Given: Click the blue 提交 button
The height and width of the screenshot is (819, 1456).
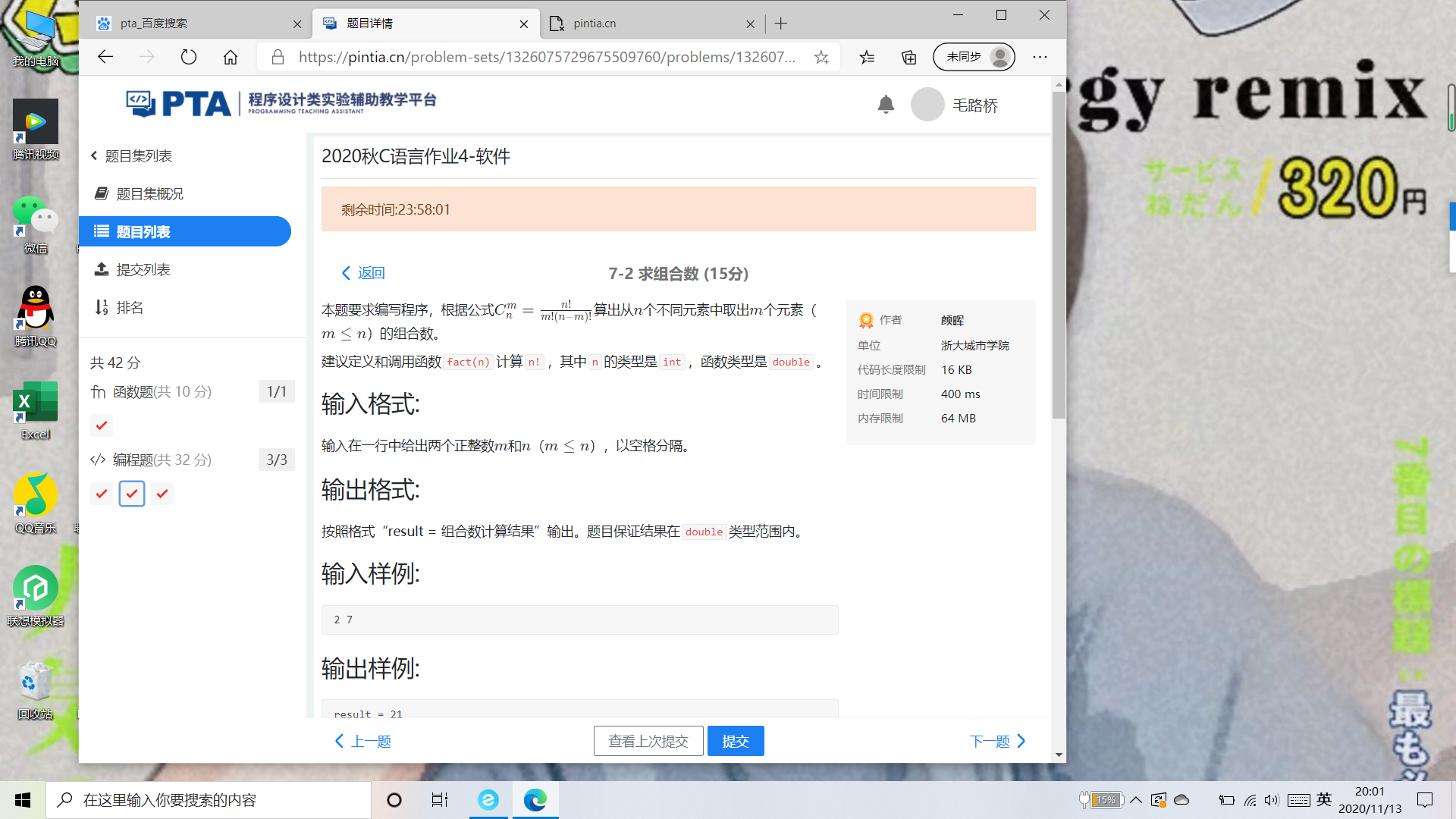Looking at the screenshot, I should (735, 741).
